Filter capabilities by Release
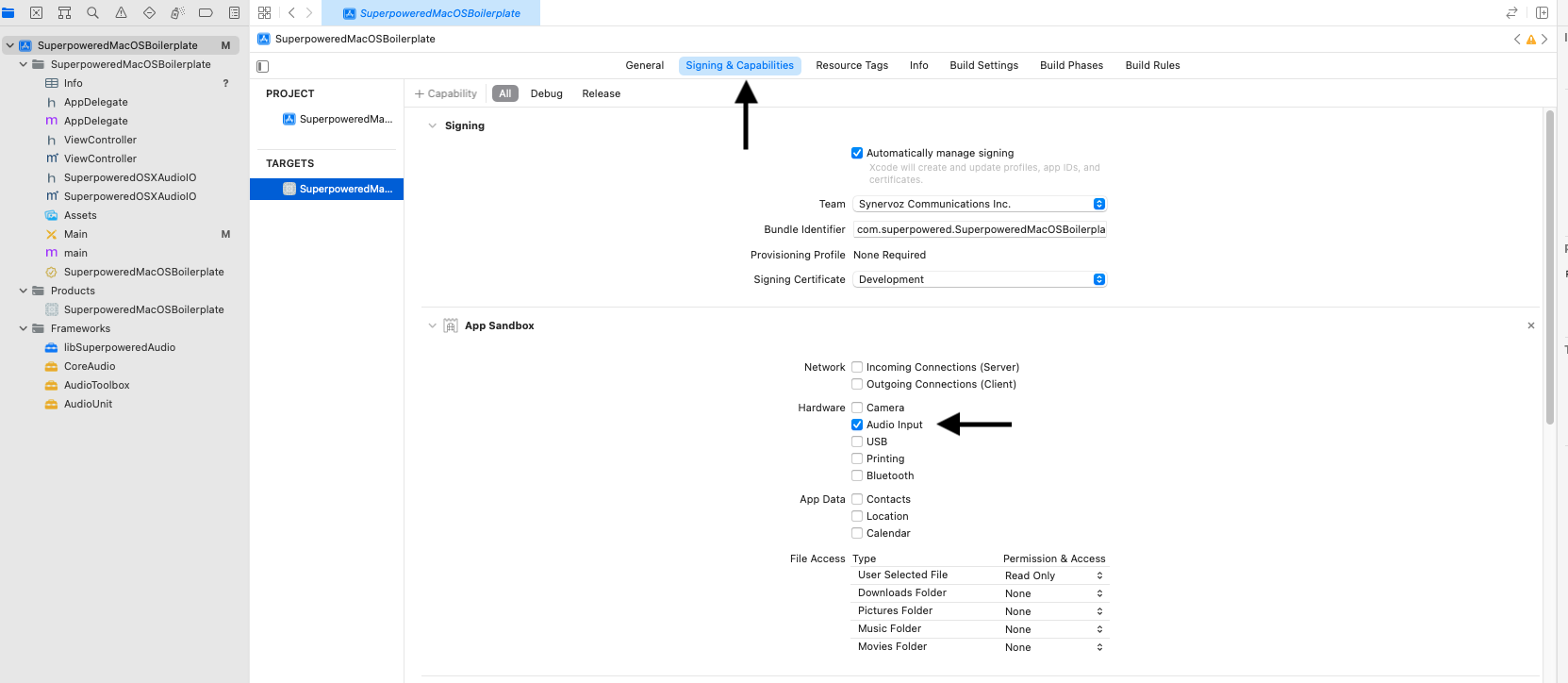The image size is (1568, 683). (x=602, y=93)
